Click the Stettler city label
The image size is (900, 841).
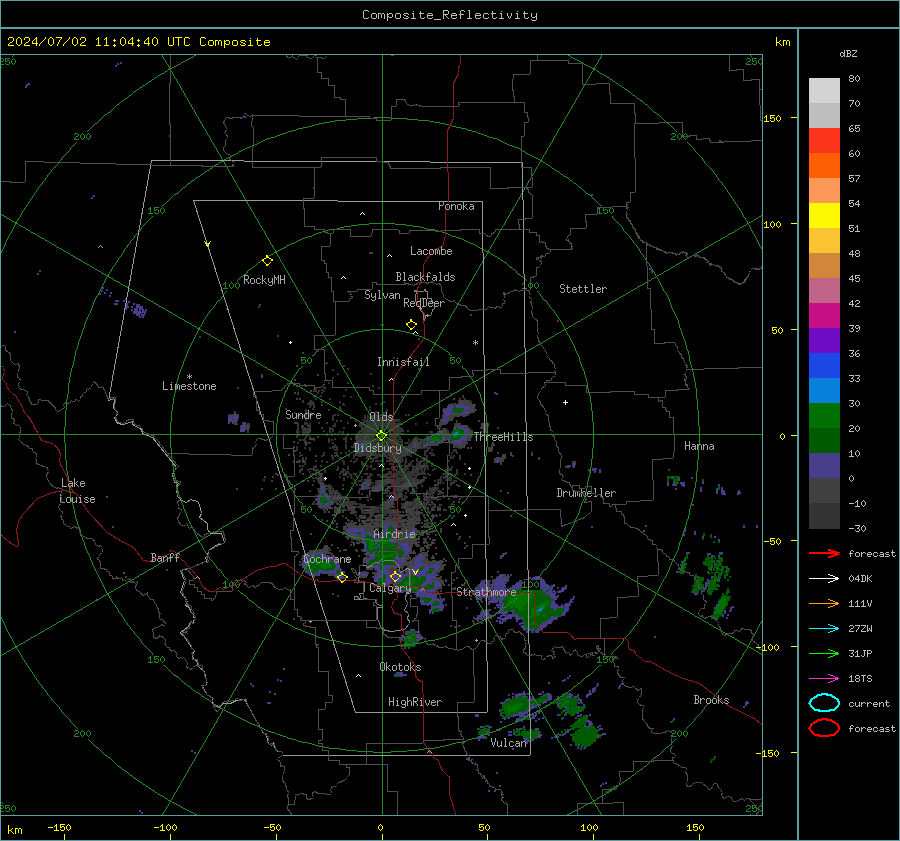pos(583,289)
